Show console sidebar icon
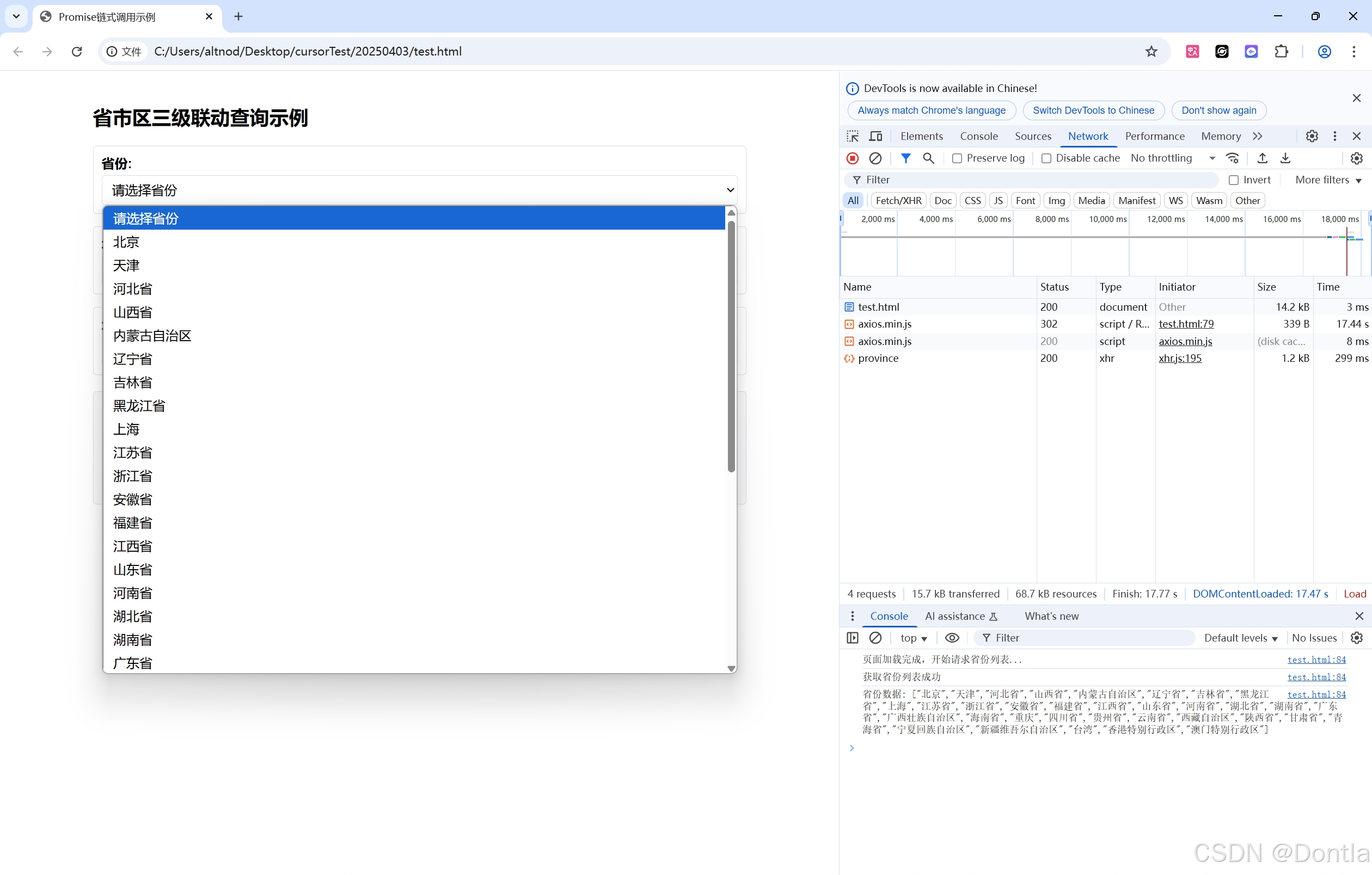Image resolution: width=1372 pixels, height=875 pixels. coord(853,638)
